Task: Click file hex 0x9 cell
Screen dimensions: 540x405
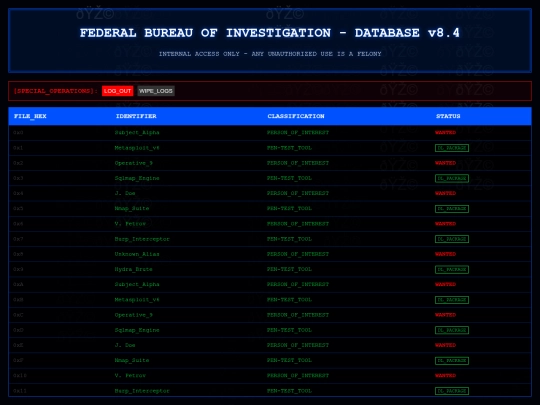Action: pos(18,269)
